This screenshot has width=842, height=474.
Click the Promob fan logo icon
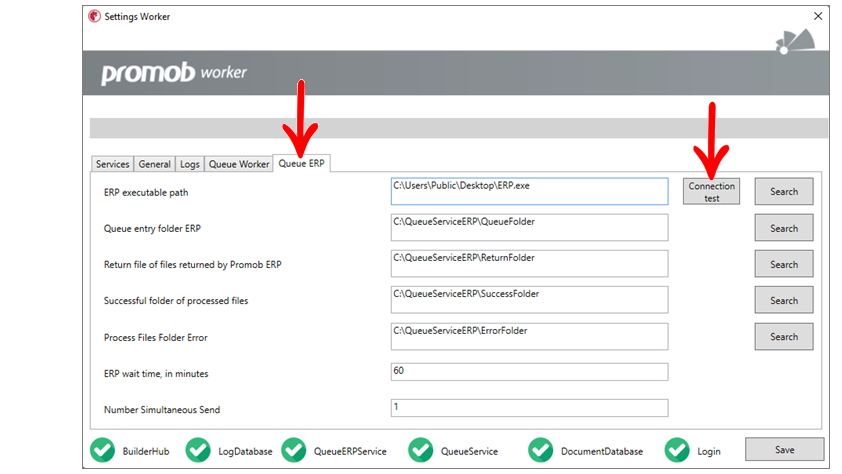(795, 41)
